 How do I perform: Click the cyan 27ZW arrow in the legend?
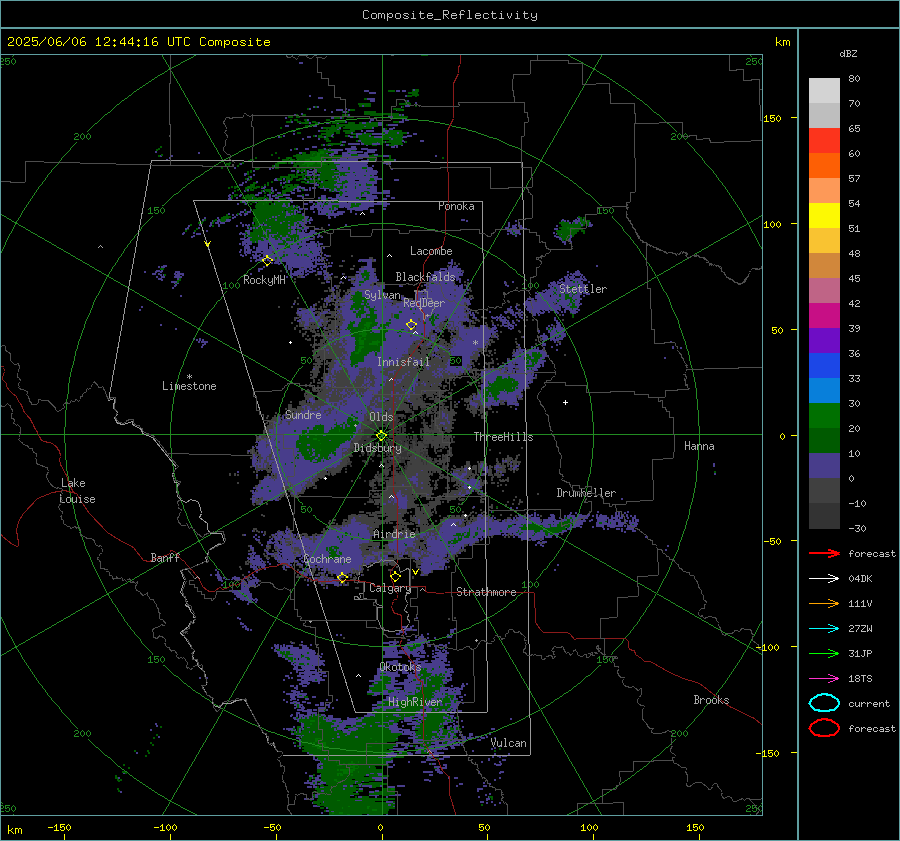tap(824, 629)
